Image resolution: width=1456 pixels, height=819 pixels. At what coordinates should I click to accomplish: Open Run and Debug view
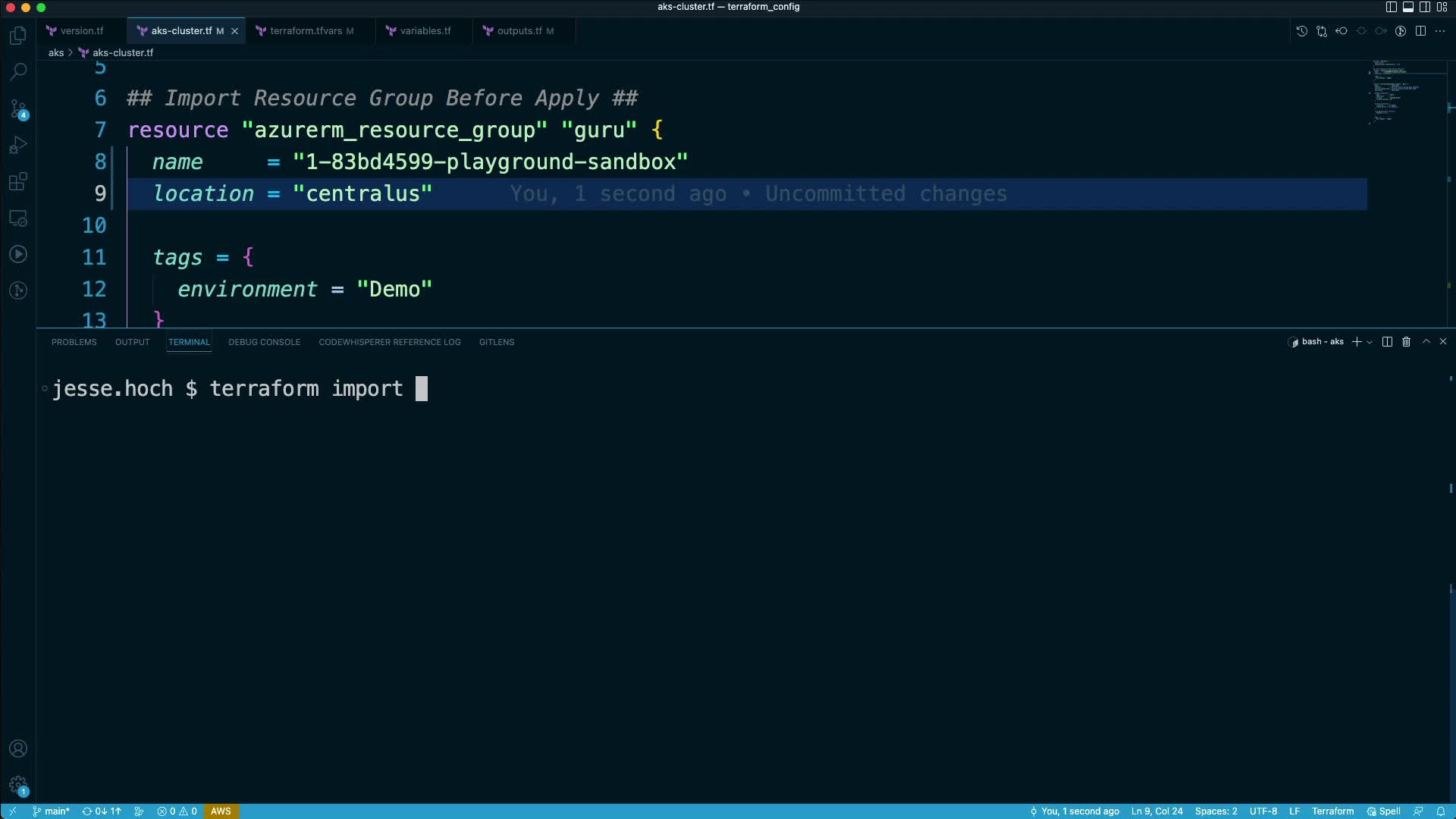(x=18, y=145)
